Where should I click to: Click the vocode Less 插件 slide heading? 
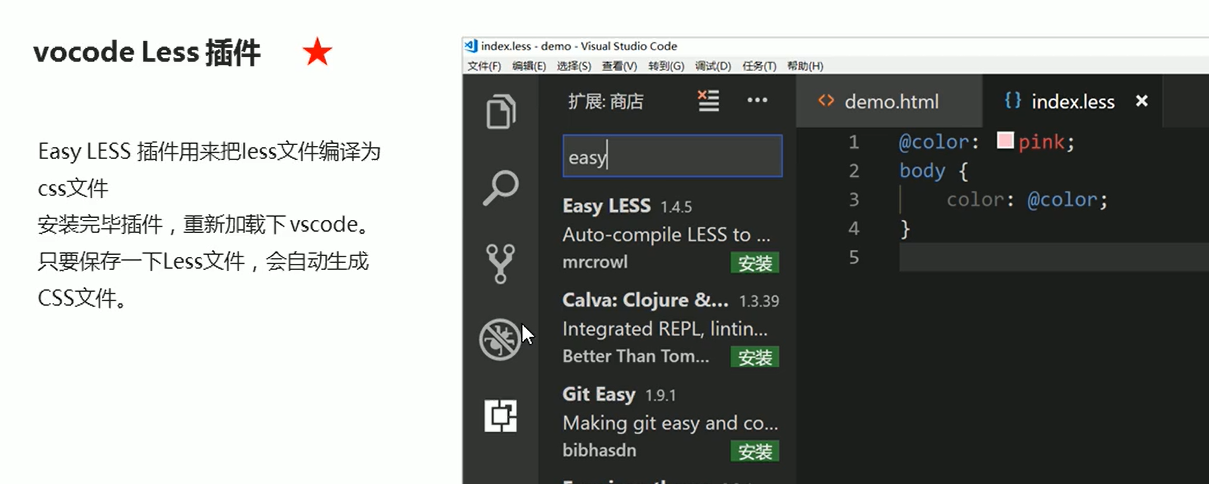click(x=147, y=53)
